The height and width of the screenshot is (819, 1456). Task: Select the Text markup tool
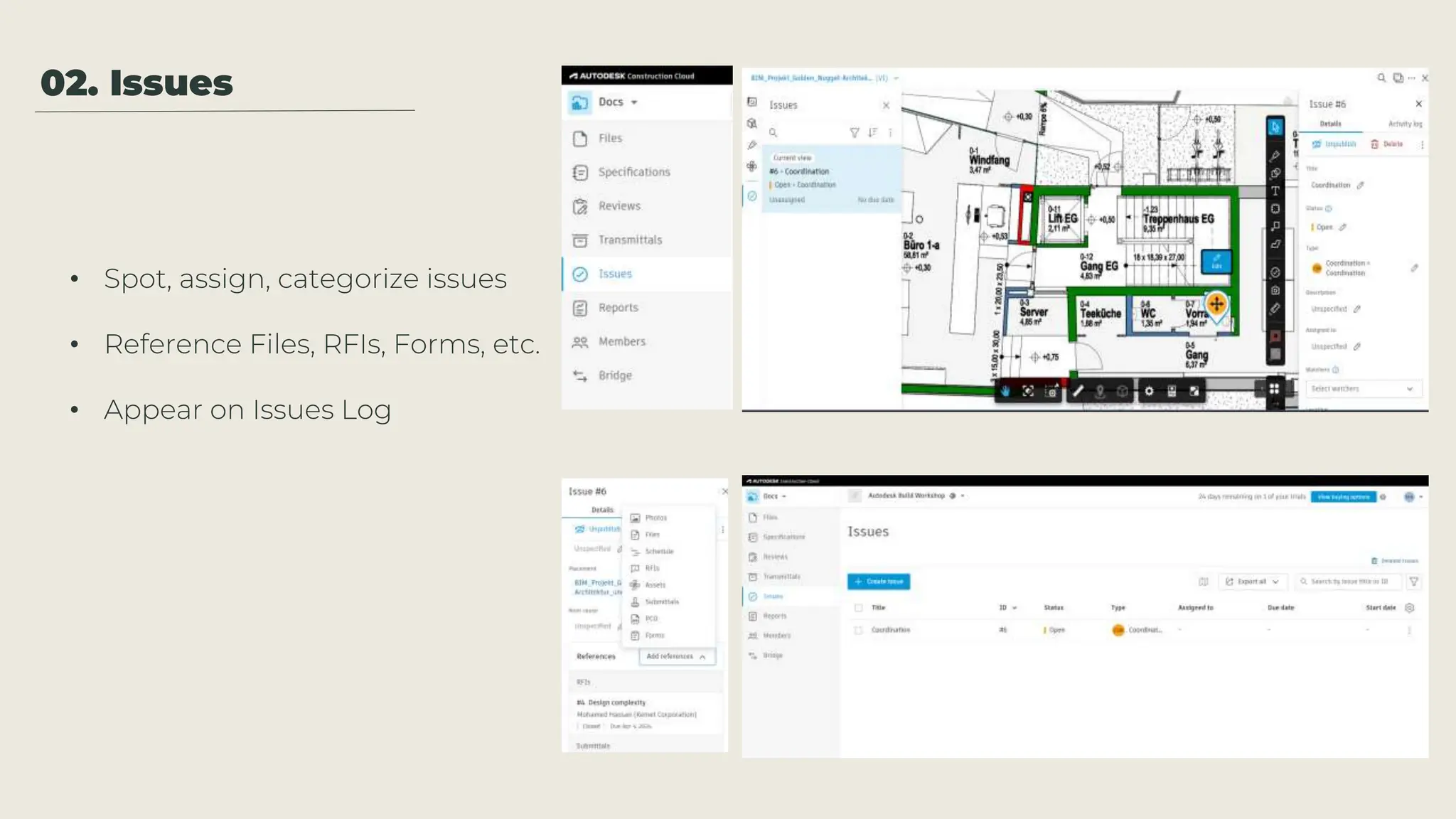pos(1275,191)
